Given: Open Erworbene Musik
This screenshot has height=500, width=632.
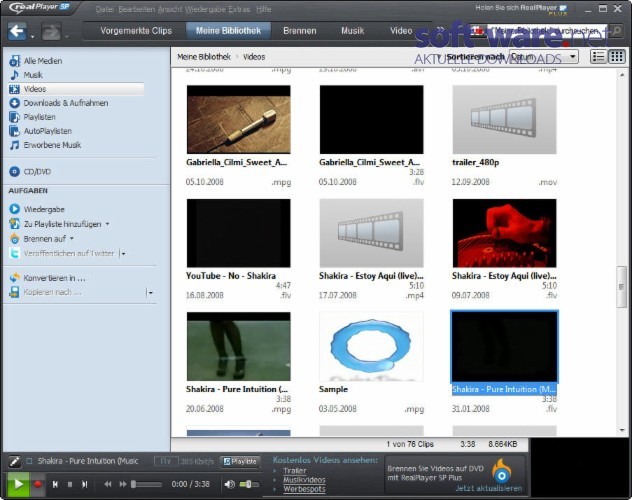Looking at the screenshot, I should (52, 145).
